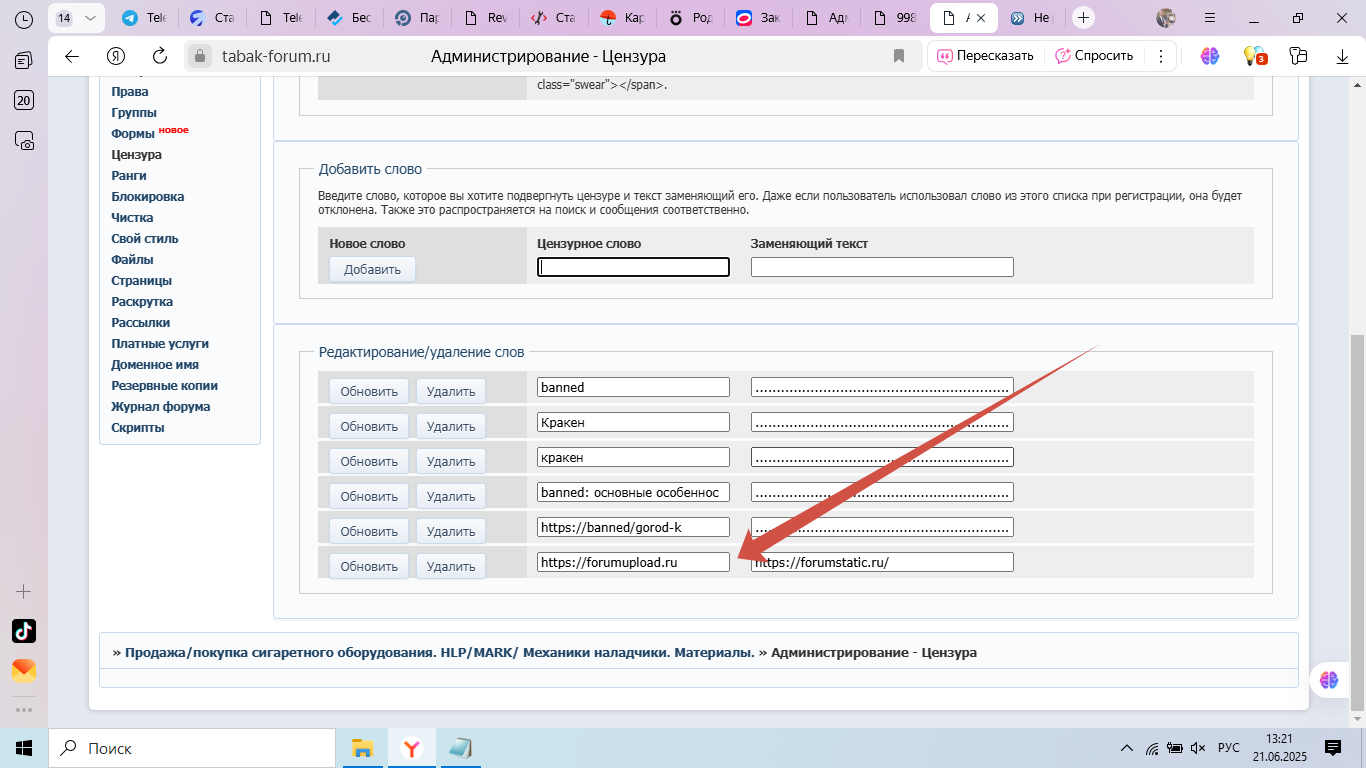Image resolution: width=1366 pixels, height=768 pixels.
Task: Open browser main menu hamburger icon
Action: (x=1210, y=18)
